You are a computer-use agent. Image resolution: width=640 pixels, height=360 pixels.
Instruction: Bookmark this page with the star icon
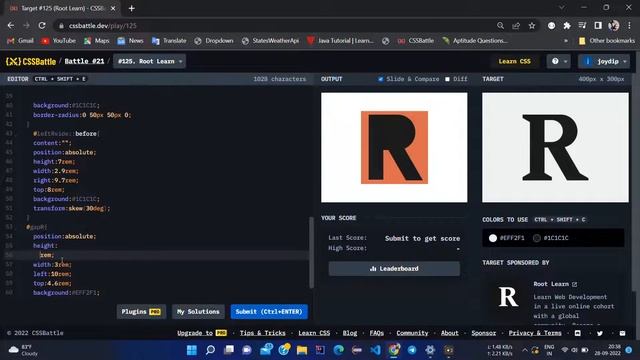point(531,26)
